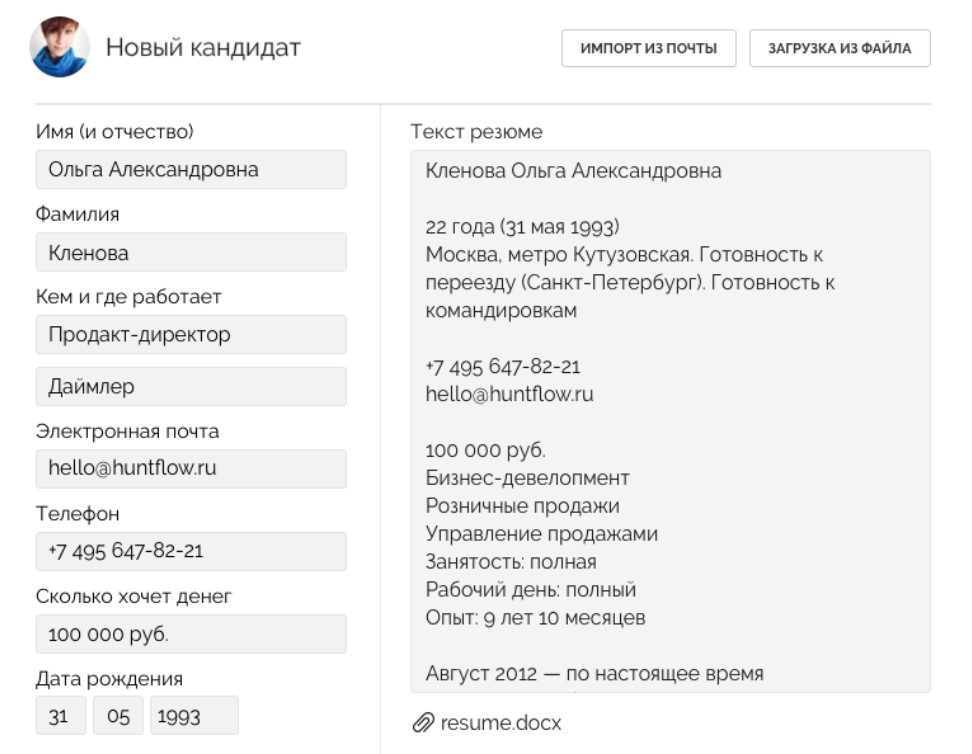Viewport: 972px width, 754px height.
Task: Click the surname field containing Кленова
Action: (x=191, y=253)
